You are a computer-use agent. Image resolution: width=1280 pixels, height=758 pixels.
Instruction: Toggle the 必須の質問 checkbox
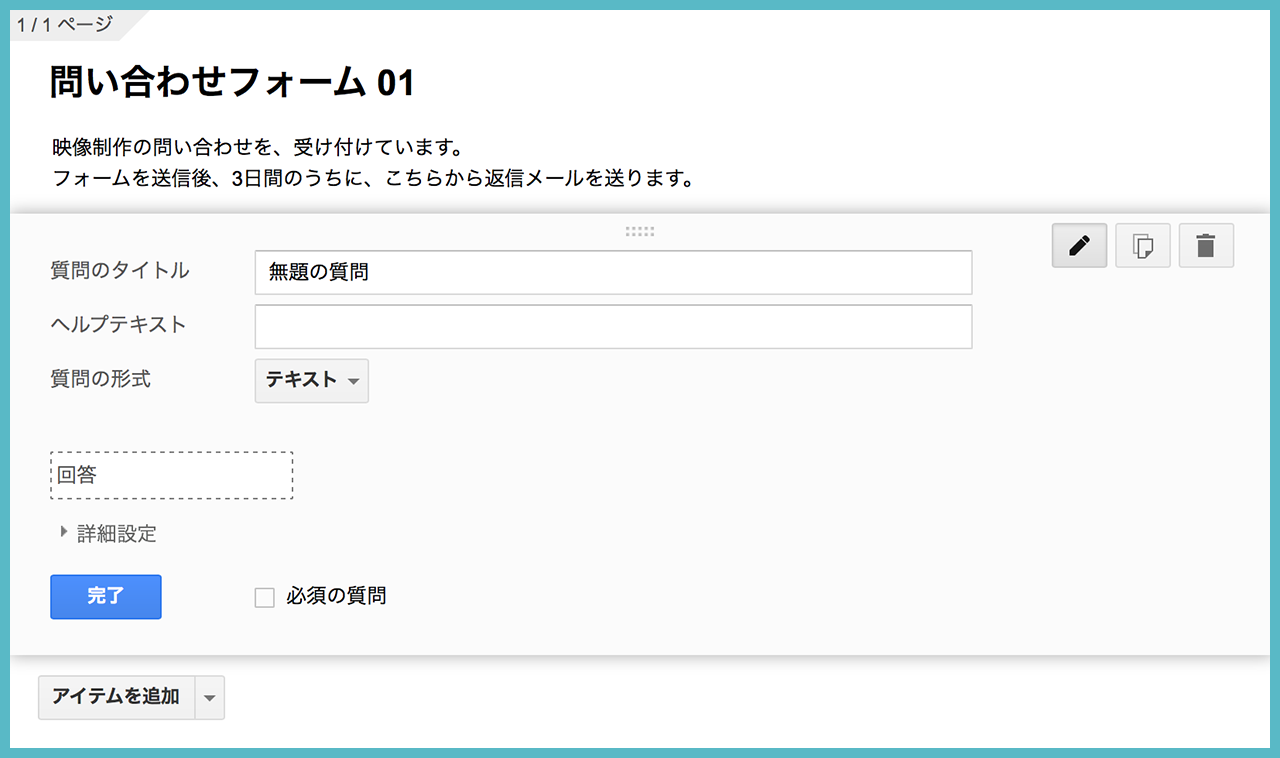tap(265, 598)
